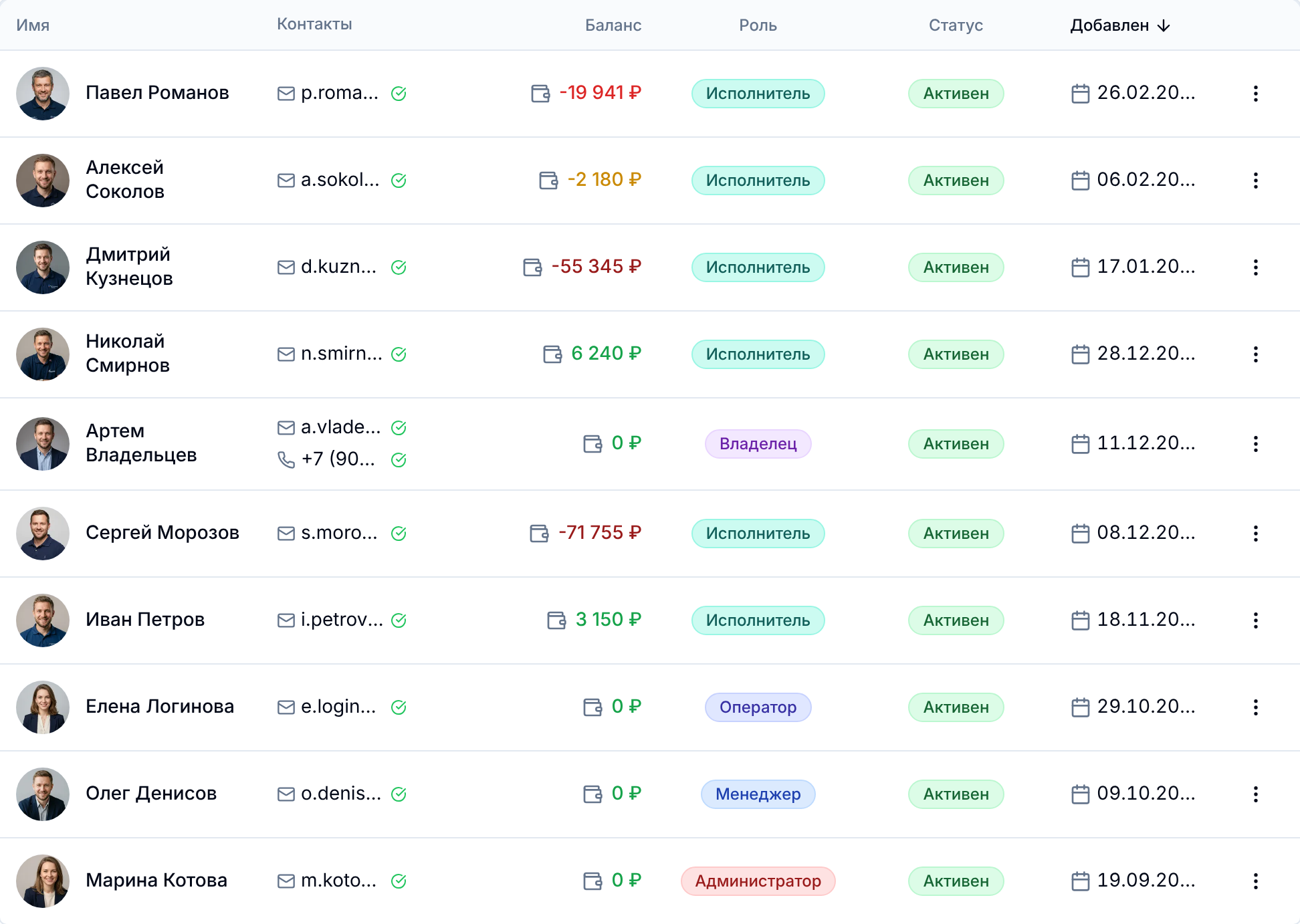Image resolution: width=1300 pixels, height=924 pixels.
Task: Click the balance -71 755 ₽
Action: 600,533
